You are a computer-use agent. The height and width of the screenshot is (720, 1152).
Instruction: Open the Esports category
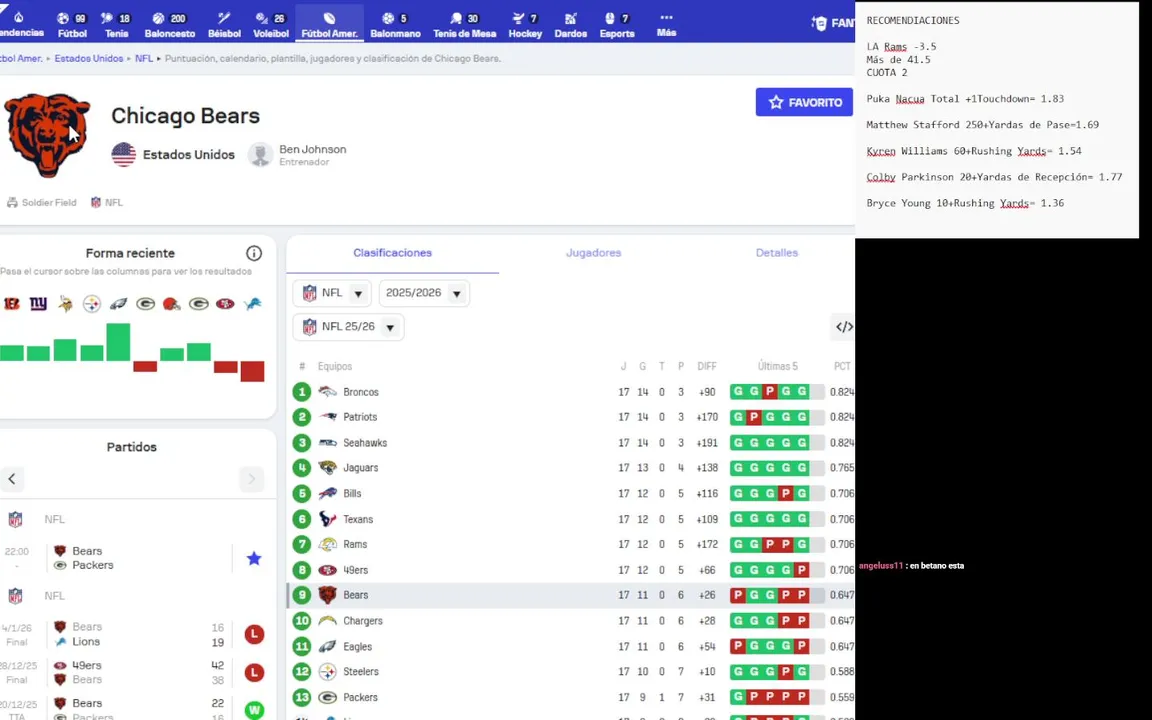pyautogui.click(x=616, y=25)
